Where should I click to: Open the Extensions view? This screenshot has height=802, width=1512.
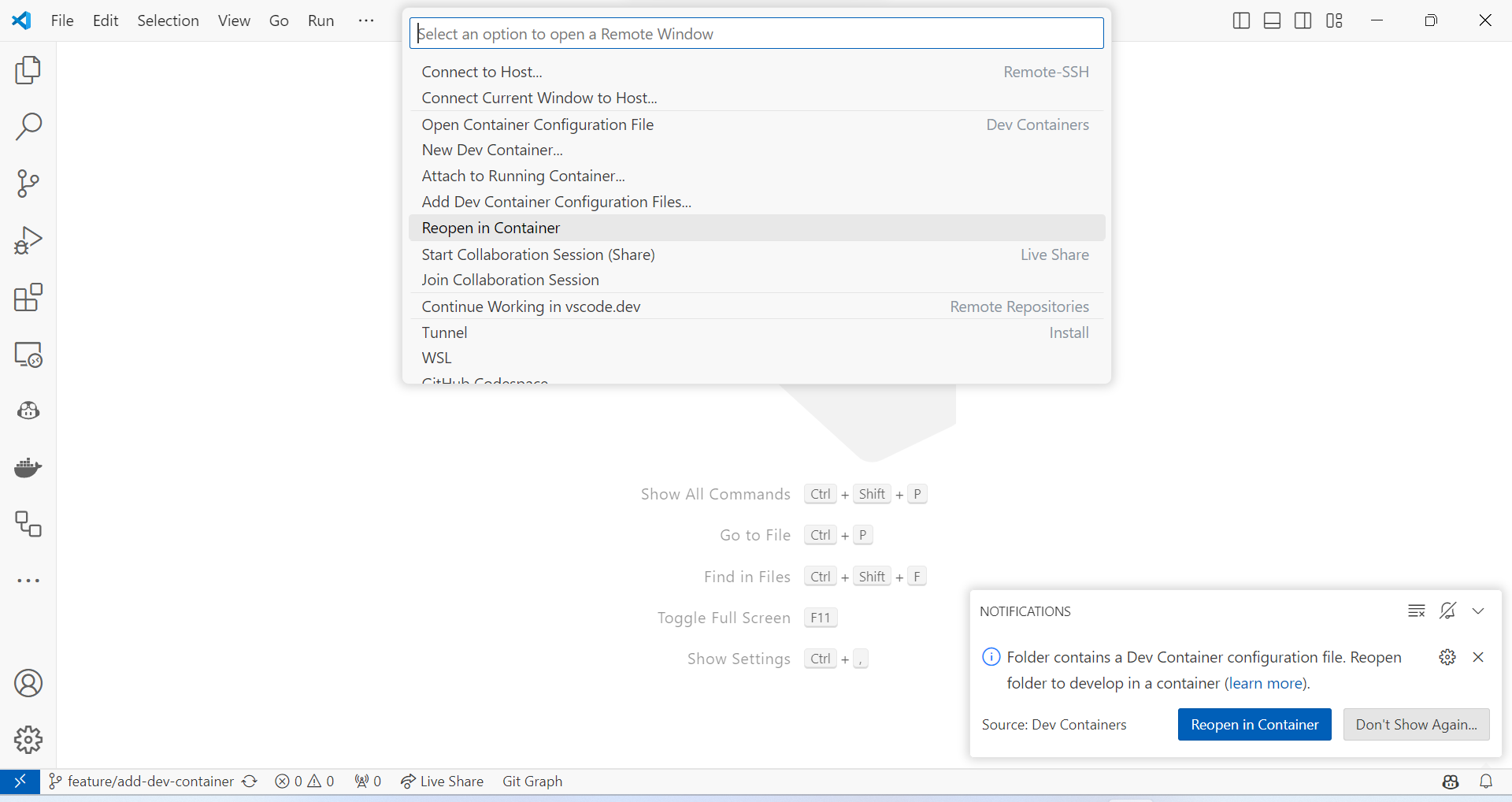click(28, 298)
